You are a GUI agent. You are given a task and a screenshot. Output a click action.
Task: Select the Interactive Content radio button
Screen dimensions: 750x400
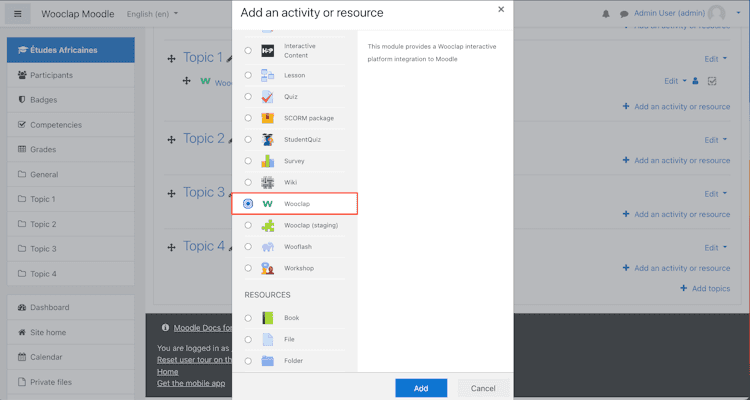click(x=248, y=51)
